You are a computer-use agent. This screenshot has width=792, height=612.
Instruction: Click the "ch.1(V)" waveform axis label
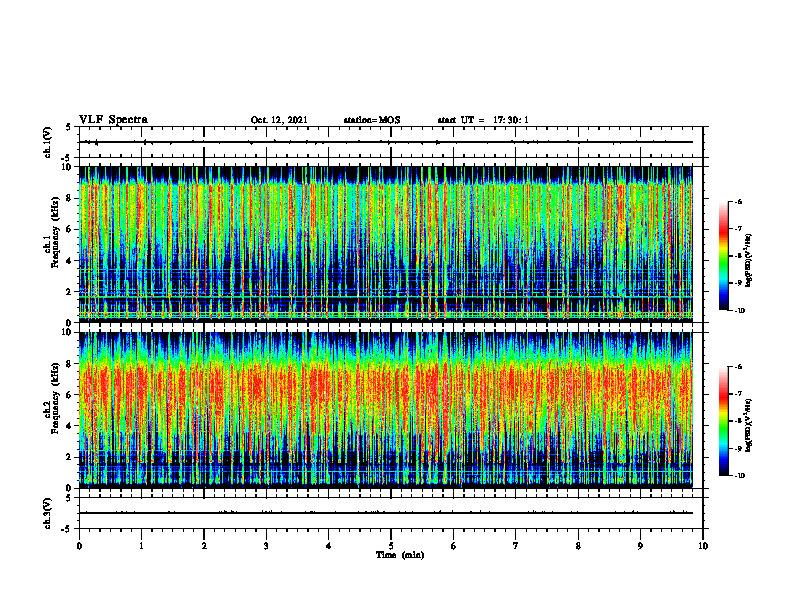(x=48, y=142)
